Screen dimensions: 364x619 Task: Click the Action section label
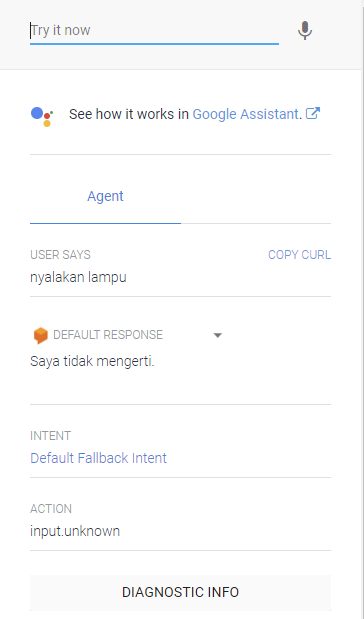[x=51, y=509]
